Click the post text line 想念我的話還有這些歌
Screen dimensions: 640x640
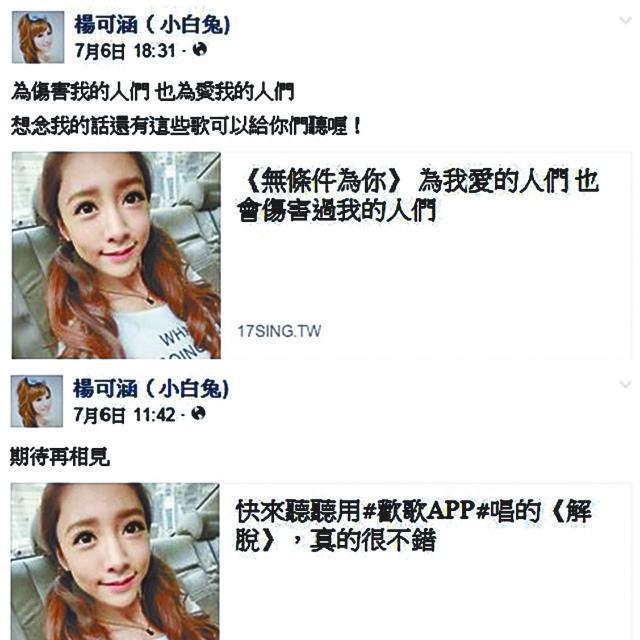186,126
